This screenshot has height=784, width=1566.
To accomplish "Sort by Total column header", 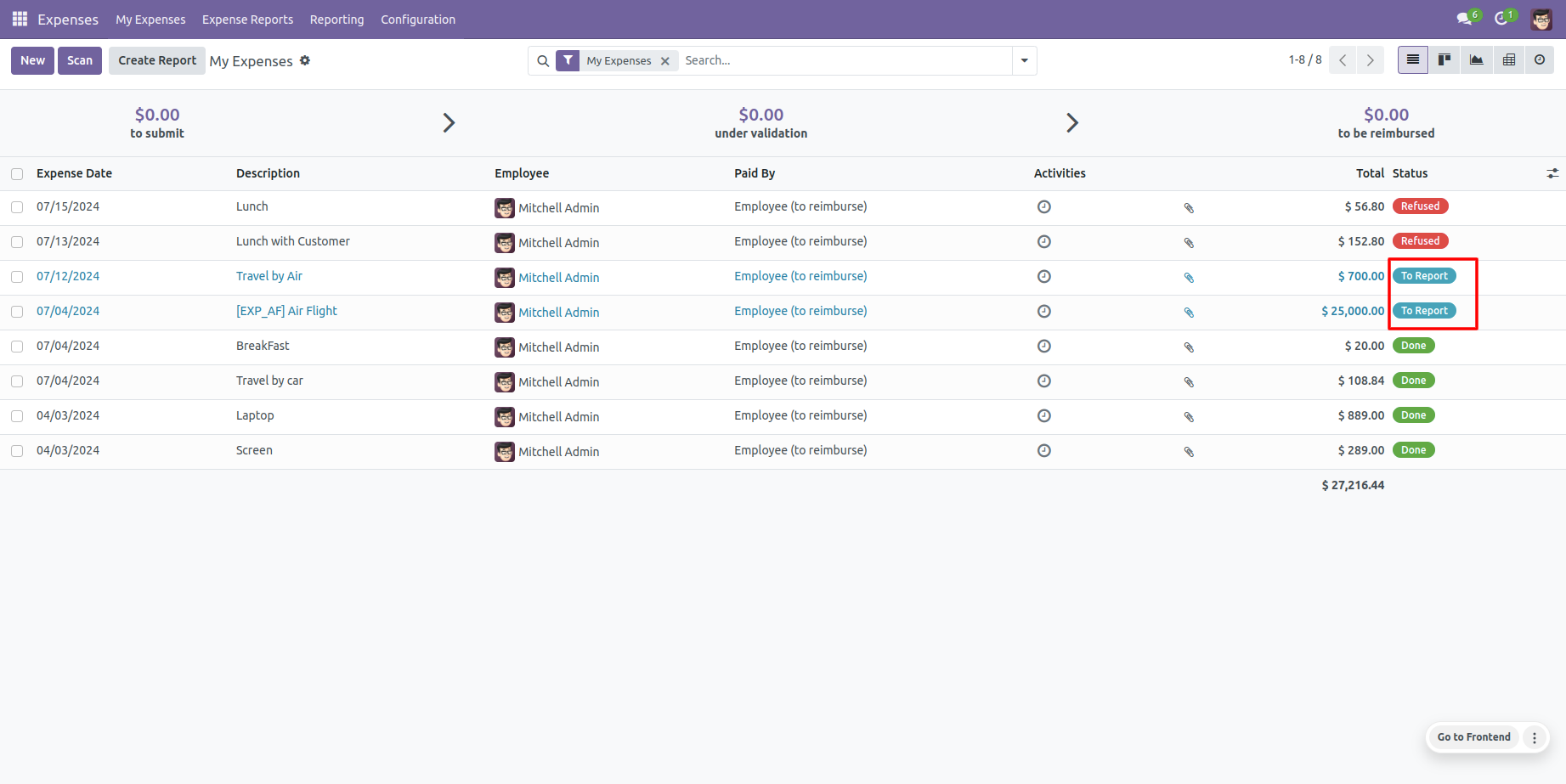I will click(x=1370, y=173).
